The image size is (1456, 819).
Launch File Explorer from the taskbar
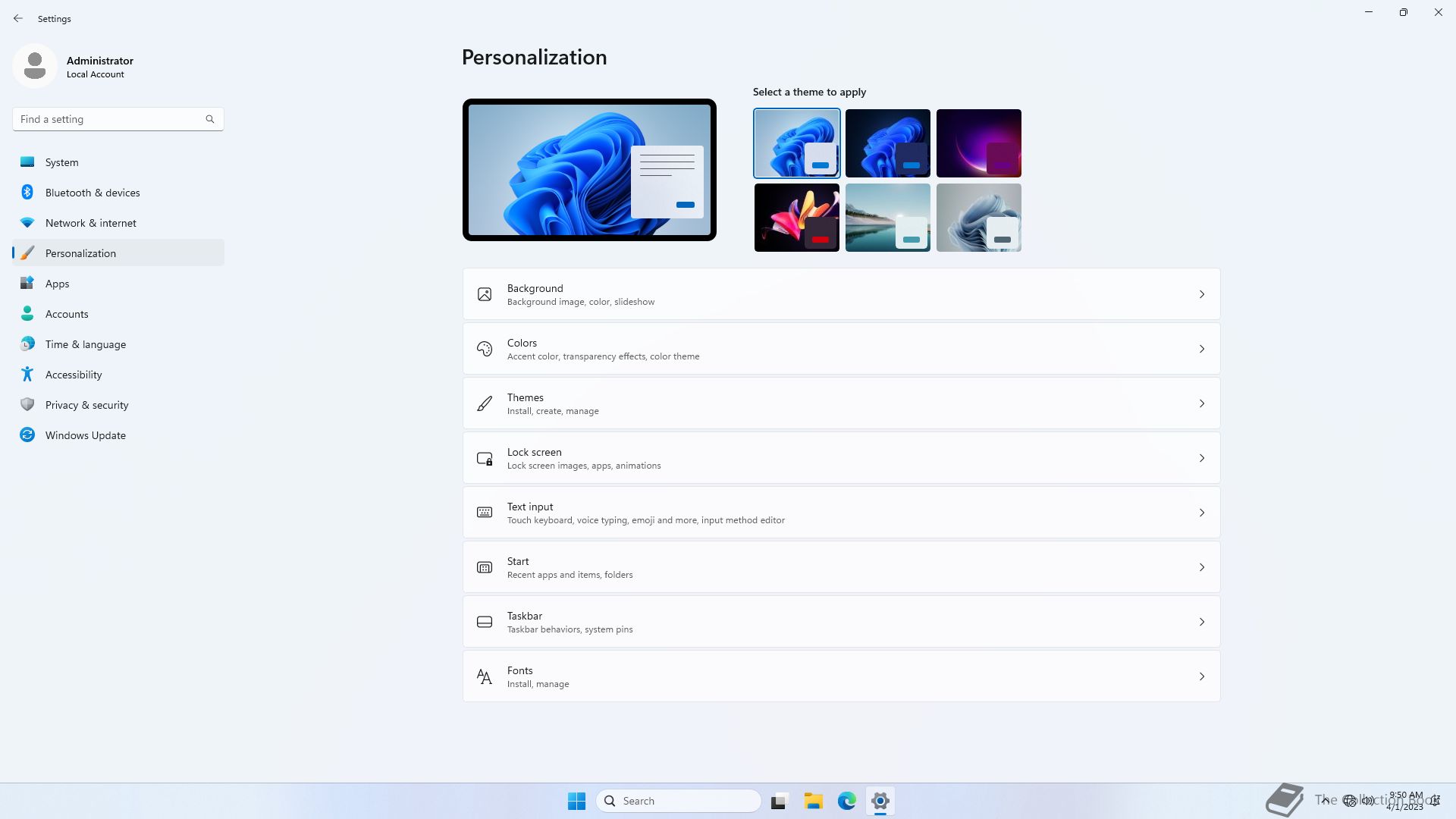click(x=814, y=801)
